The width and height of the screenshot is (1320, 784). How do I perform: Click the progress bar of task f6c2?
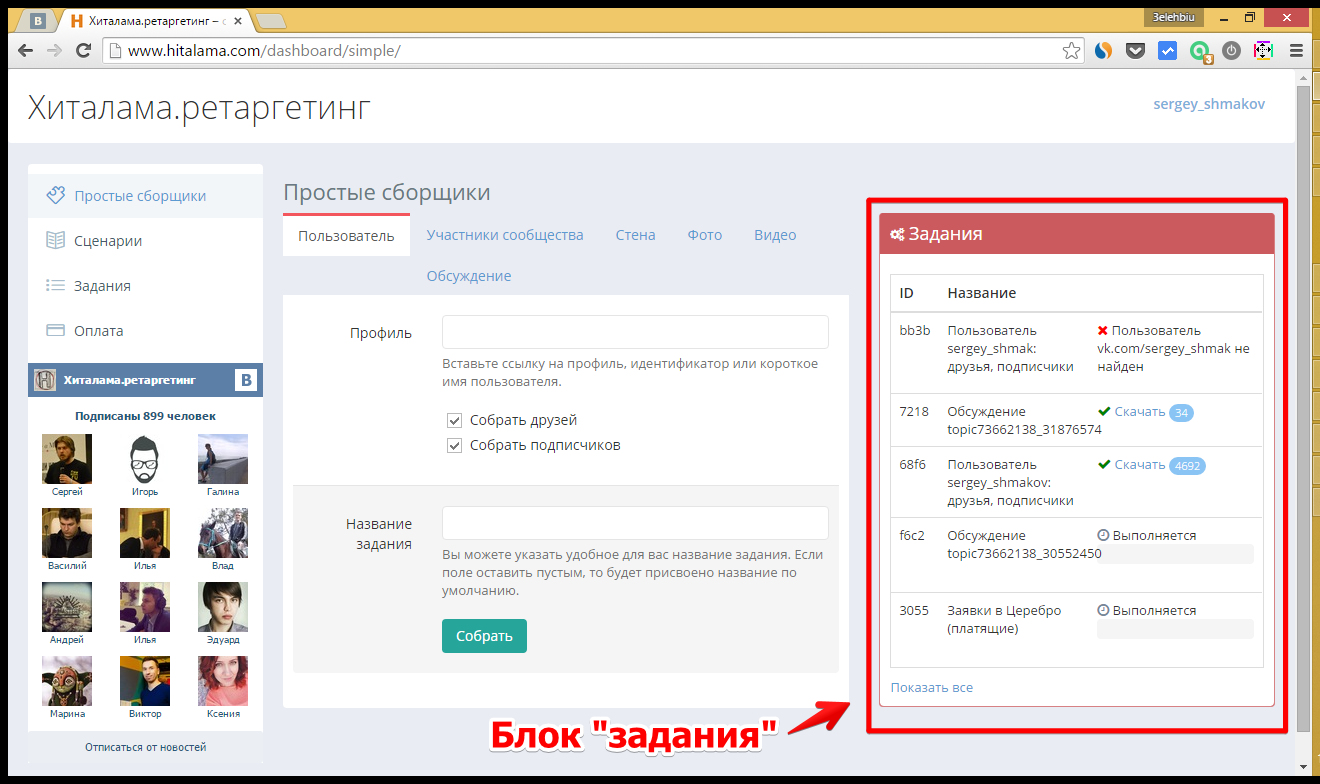[x=1175, y=554]
